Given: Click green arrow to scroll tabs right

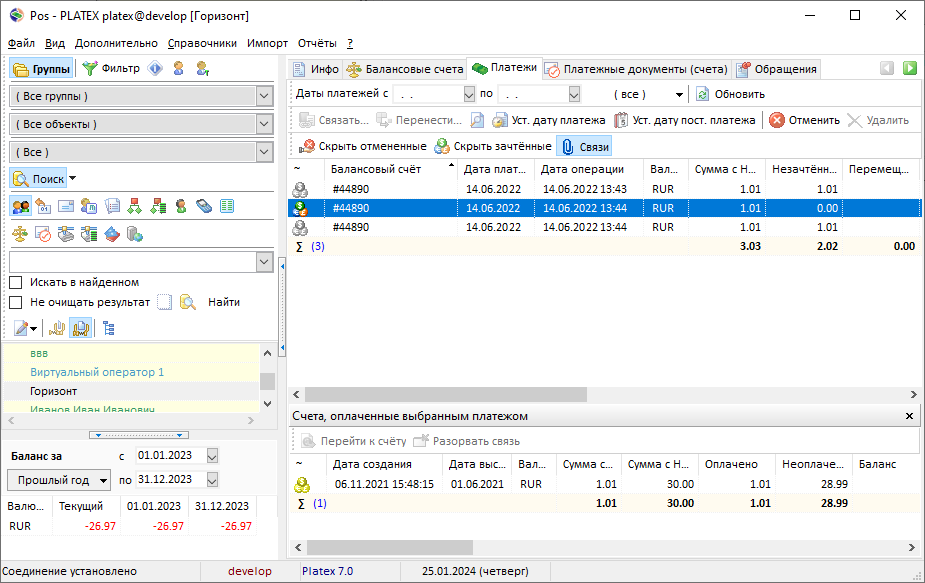Looking at the screenshot, I should (910, 68).
